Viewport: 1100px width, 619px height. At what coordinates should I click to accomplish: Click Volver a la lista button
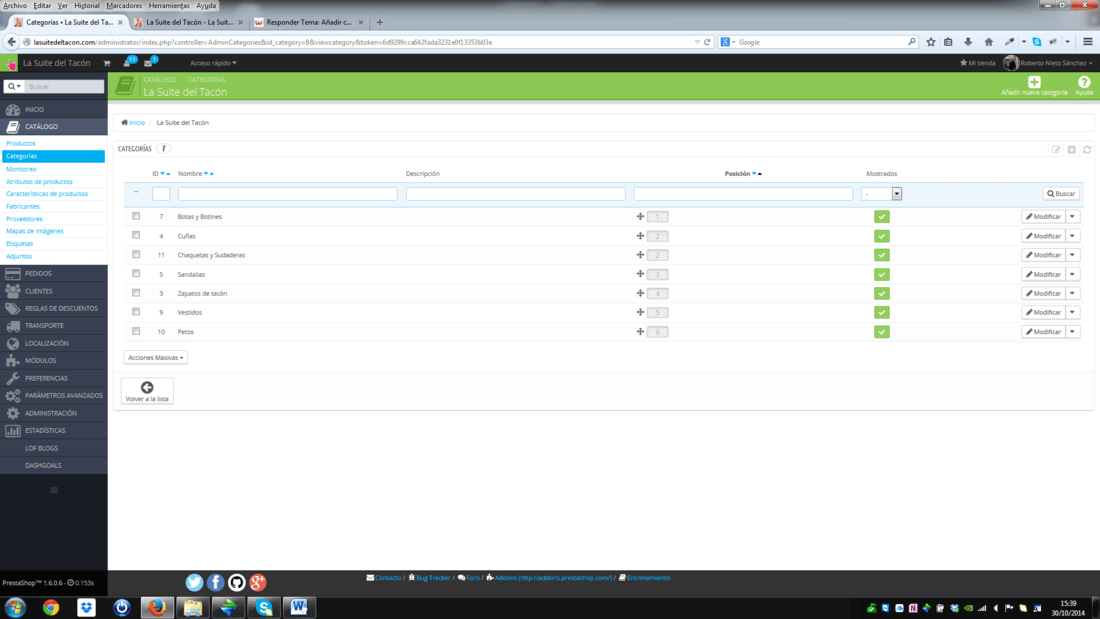[x=147, y=391]
